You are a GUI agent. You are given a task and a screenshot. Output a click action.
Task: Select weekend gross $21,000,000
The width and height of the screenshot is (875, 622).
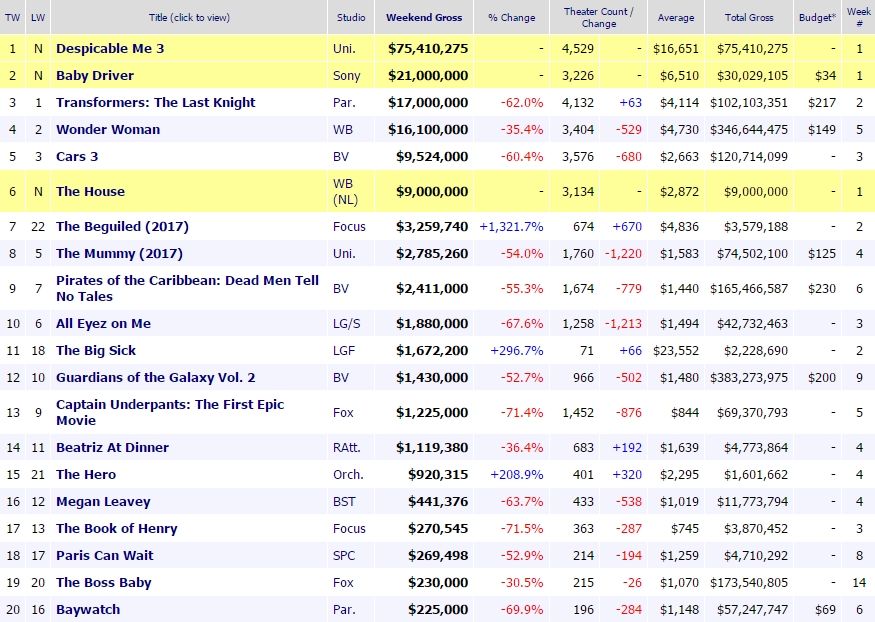click(x=428, y=75)
